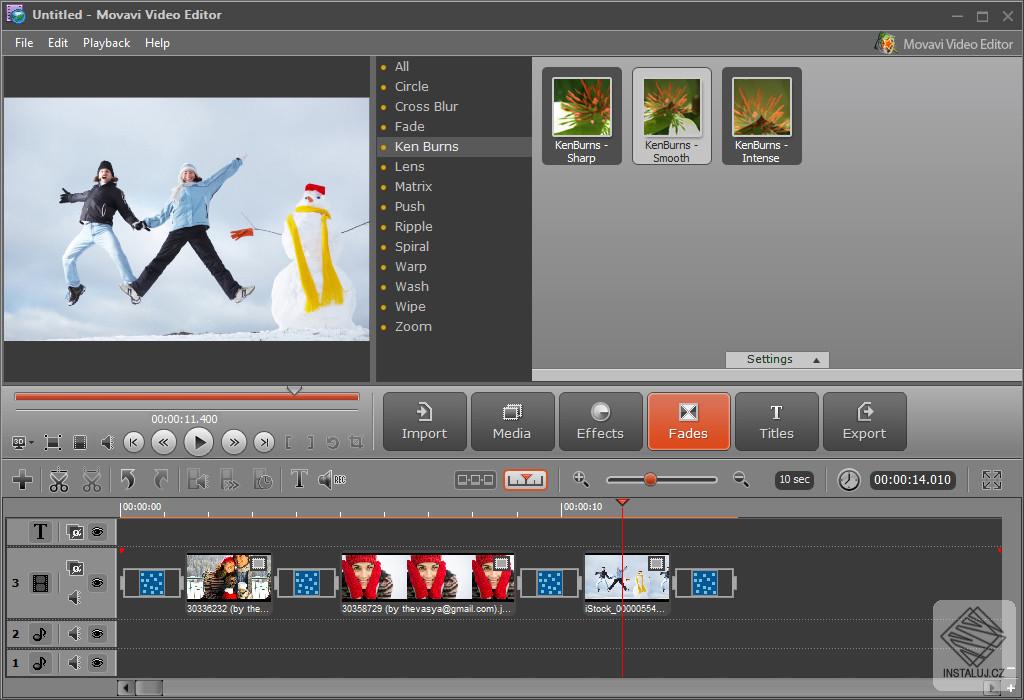Switch to the Import tab

pyautogui.click(x=424, y=421)
